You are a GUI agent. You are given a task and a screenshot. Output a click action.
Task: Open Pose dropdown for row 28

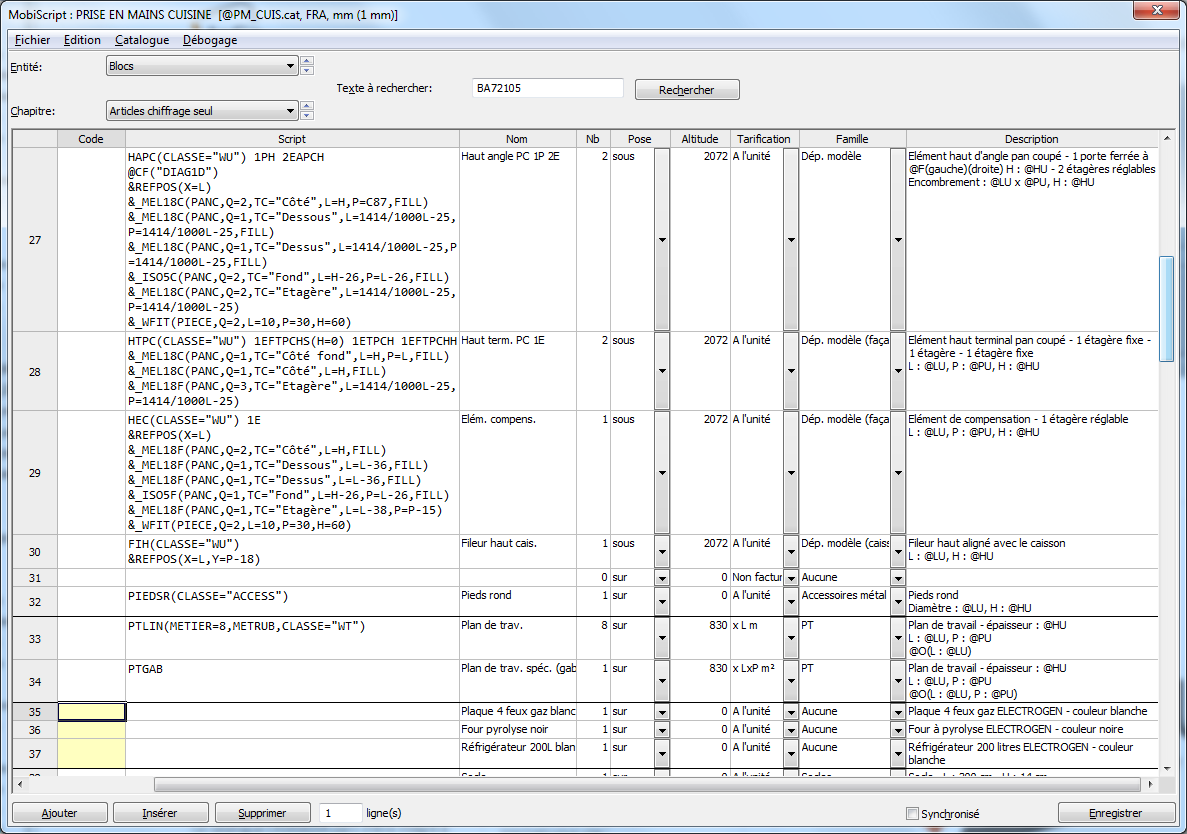(662, 371)
